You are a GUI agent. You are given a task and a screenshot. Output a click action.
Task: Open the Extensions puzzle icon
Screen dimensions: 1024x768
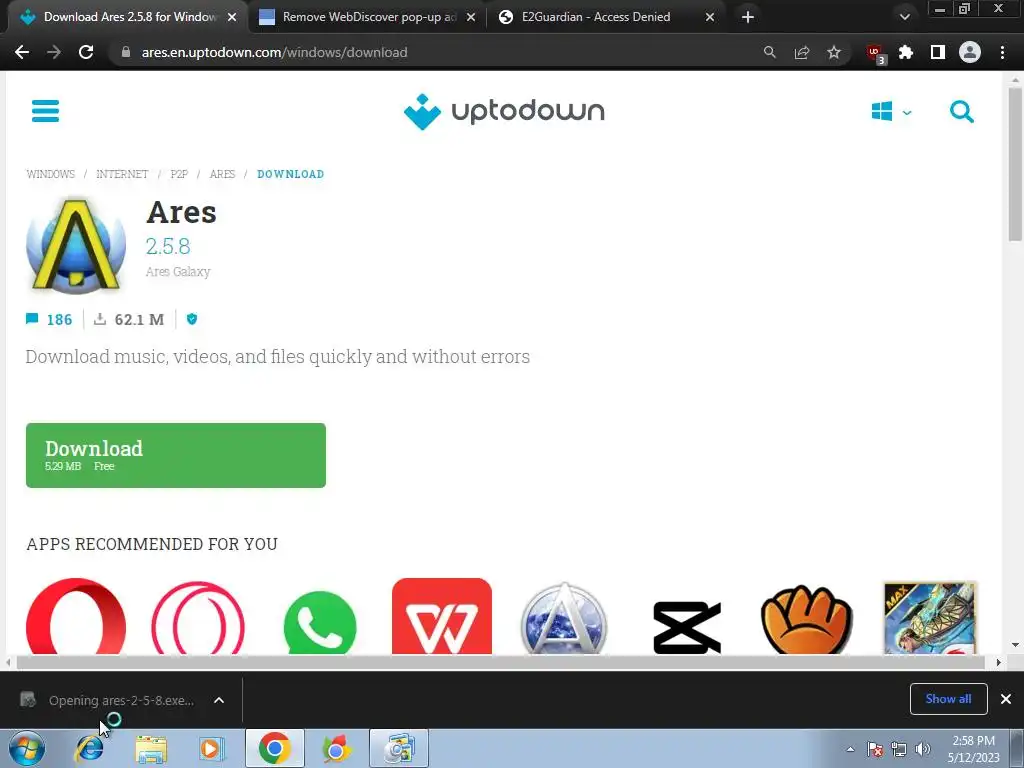point(906,52)
